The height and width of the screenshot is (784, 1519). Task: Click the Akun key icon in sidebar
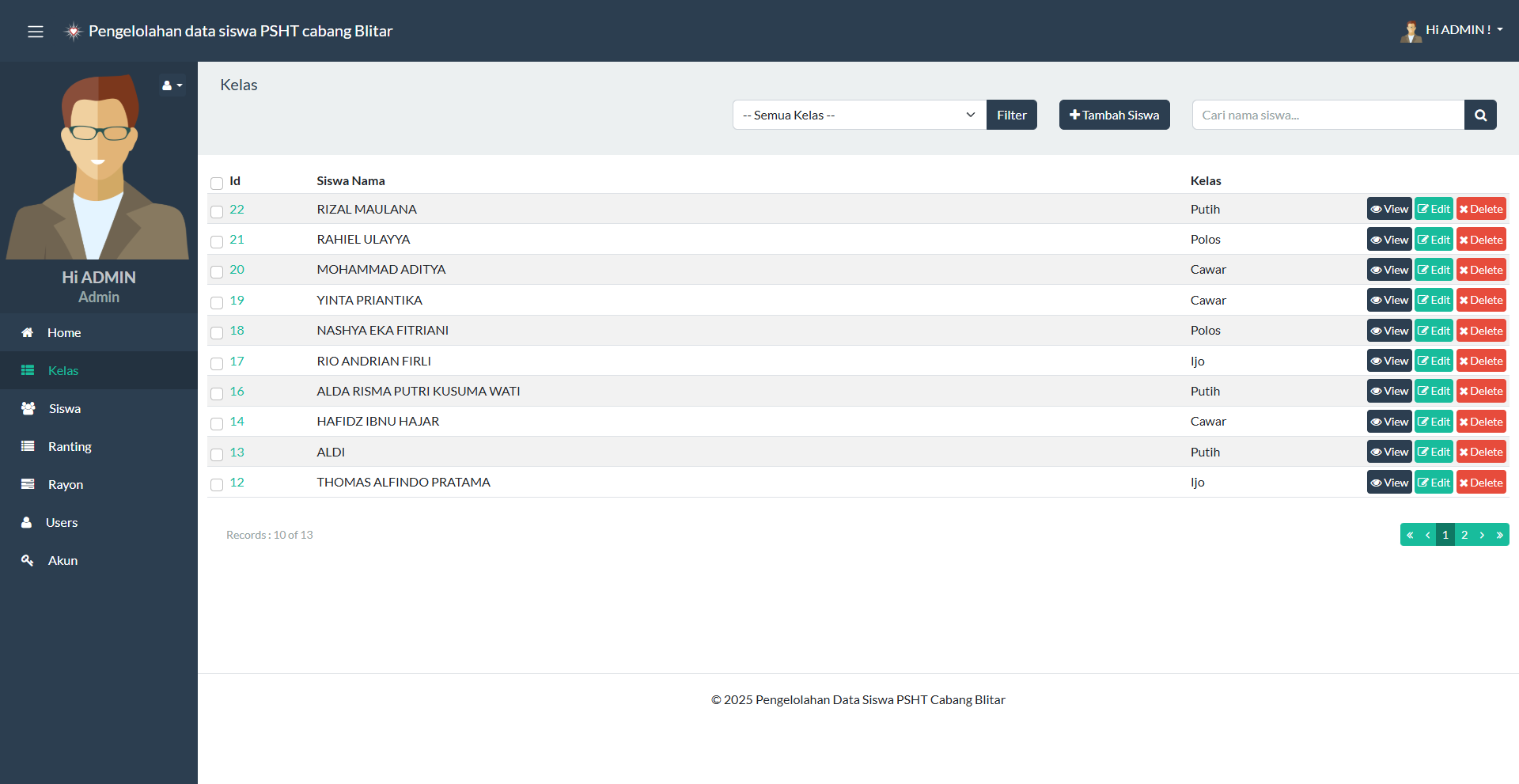[28, 560]
